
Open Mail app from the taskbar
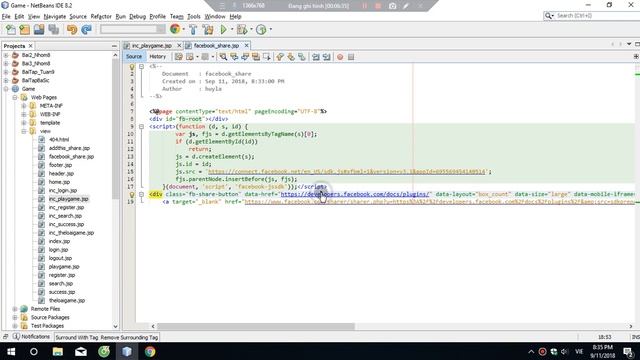(81, 351)
